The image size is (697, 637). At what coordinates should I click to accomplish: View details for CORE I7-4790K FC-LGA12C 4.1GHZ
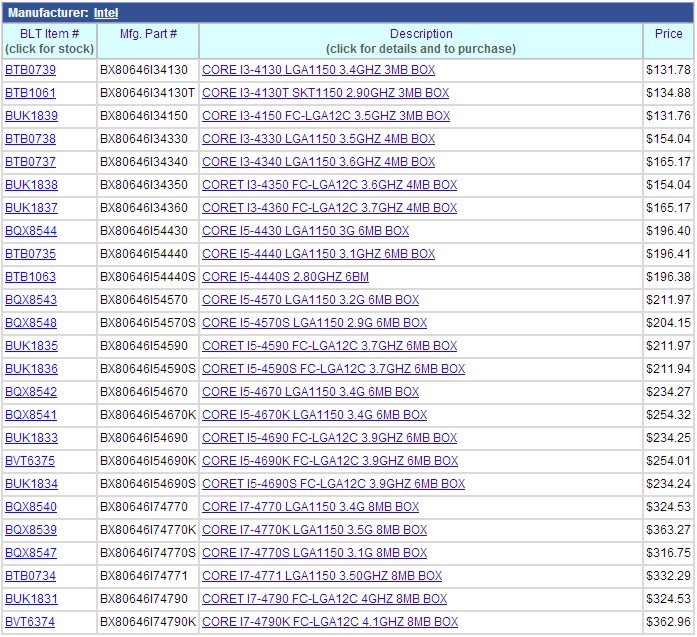pos(330,622)
